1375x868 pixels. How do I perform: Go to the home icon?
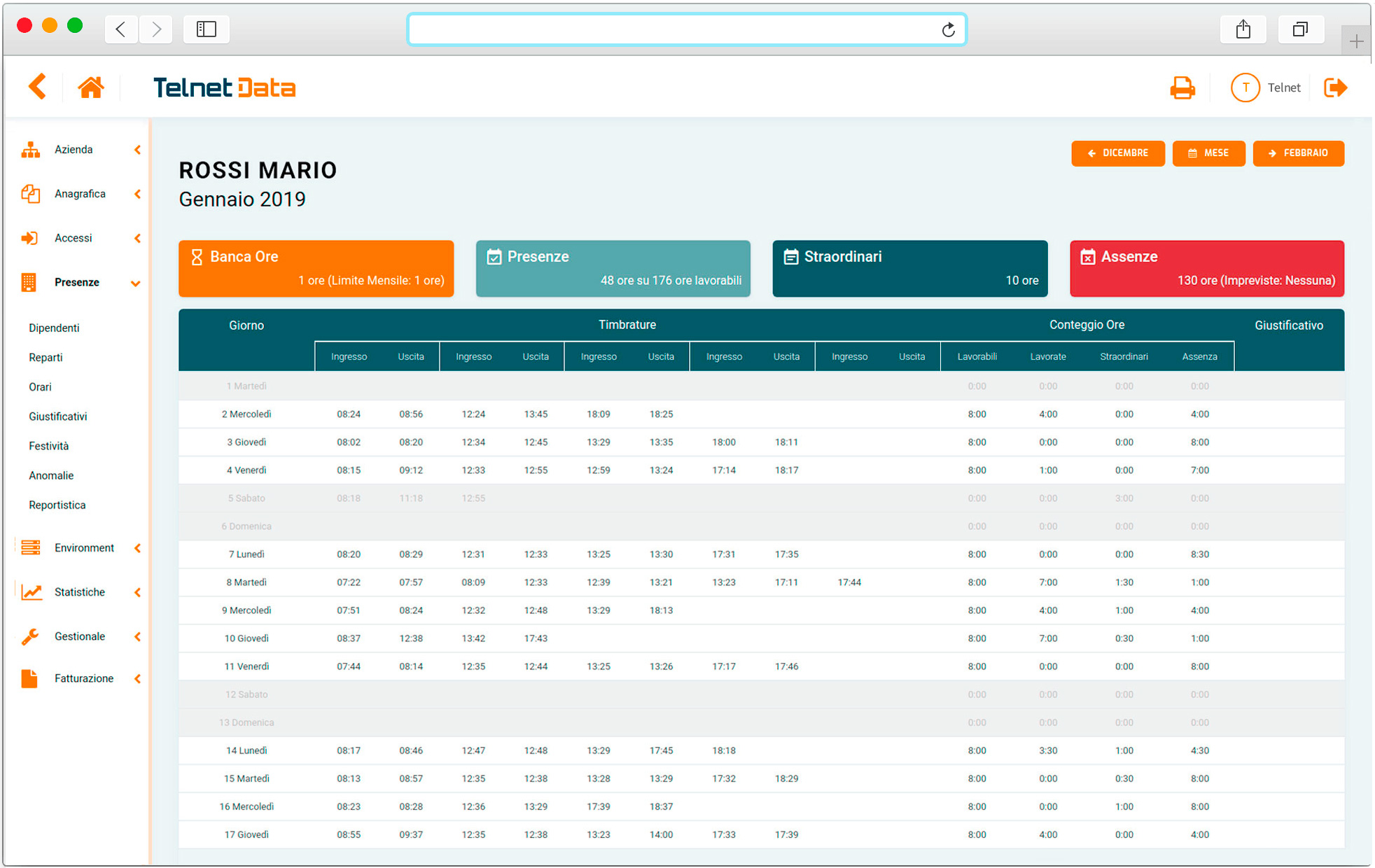91,87
